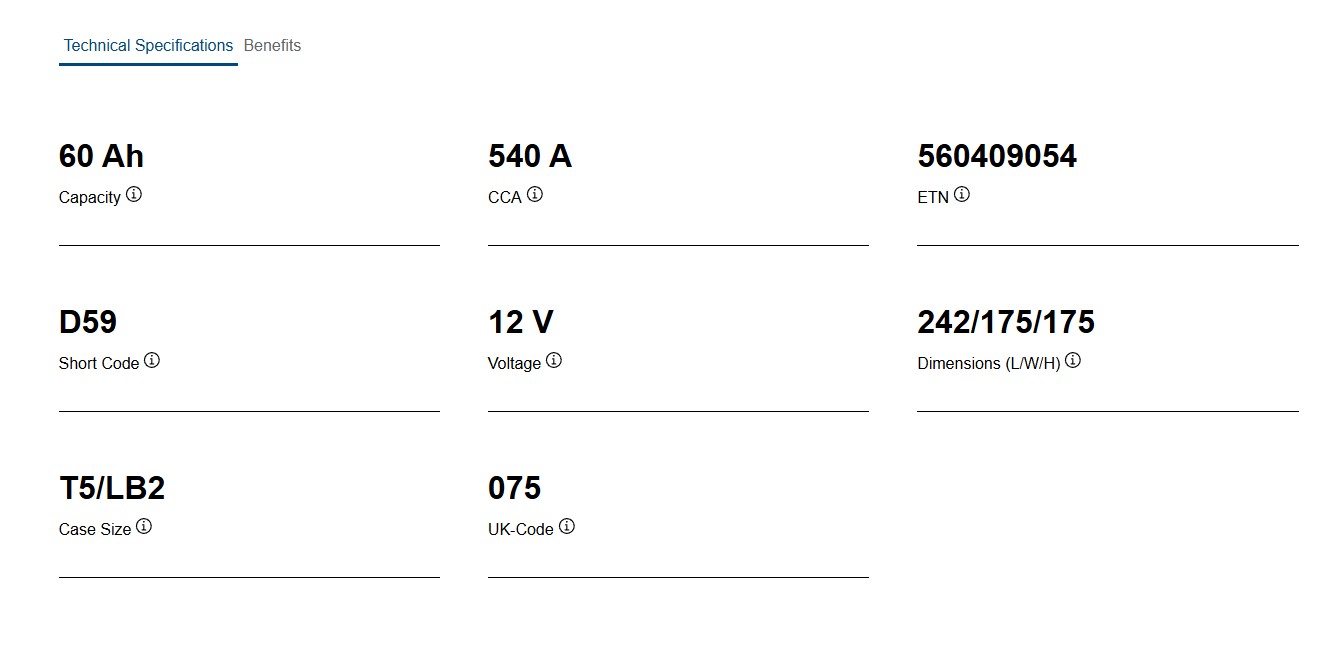Click the 60 Ah capacity value
This screenshot has height=650, width=1340.
(x=101, y=156)
